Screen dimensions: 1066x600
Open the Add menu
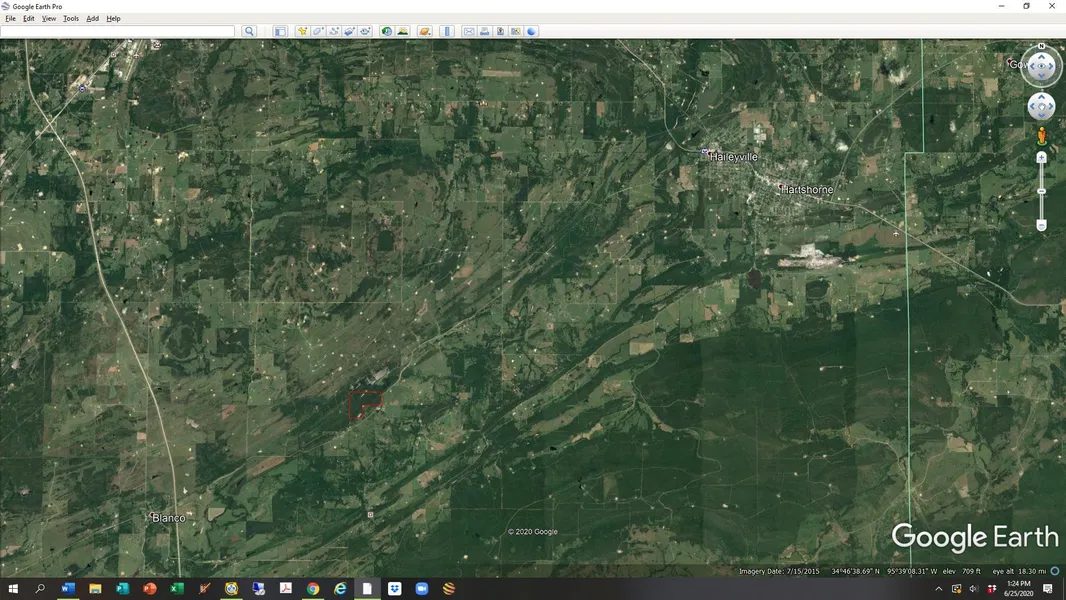pyautogui.click(x=92, y=18)
